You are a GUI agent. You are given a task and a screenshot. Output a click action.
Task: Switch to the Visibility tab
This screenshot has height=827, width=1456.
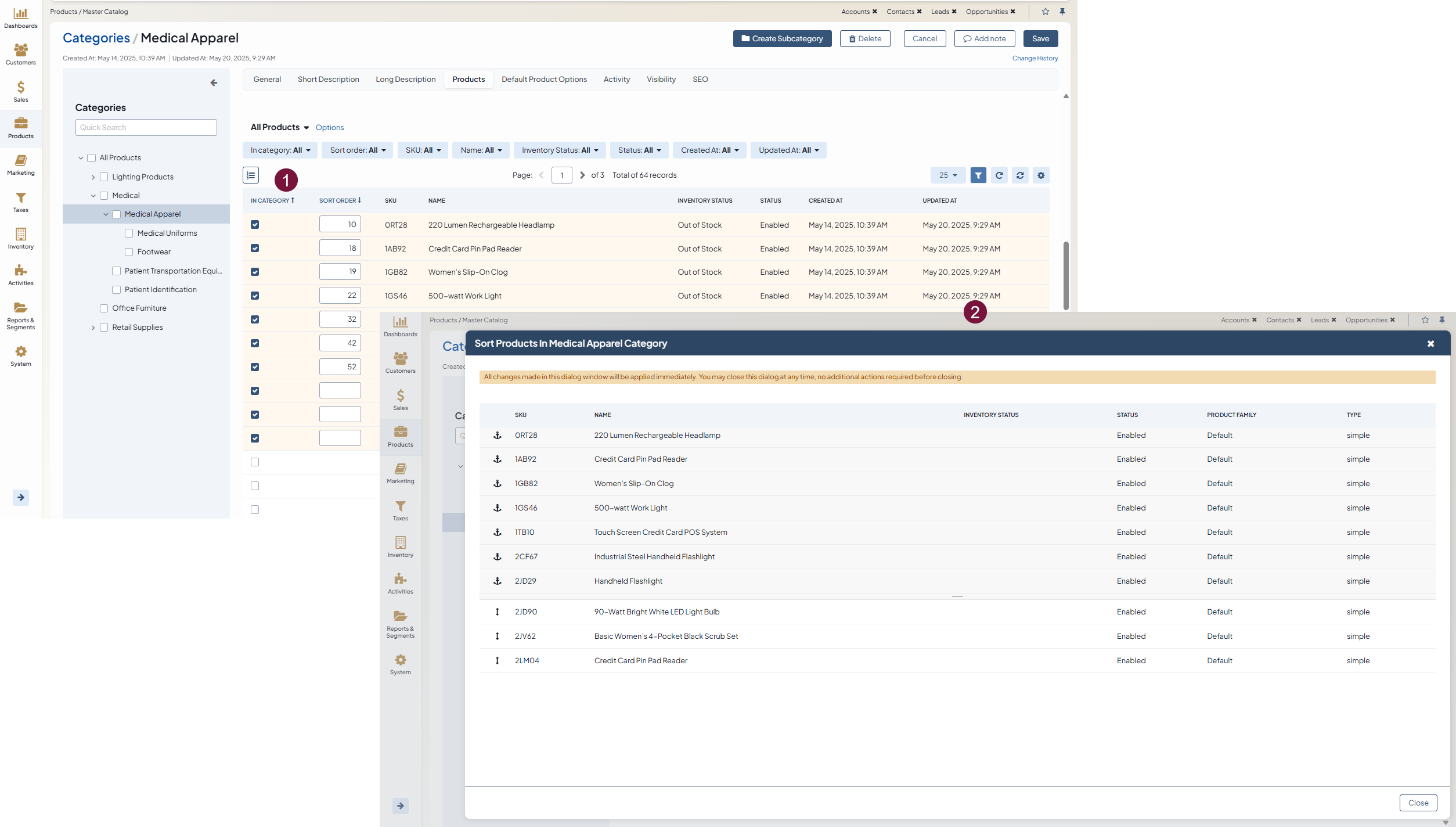click(661, 79)
